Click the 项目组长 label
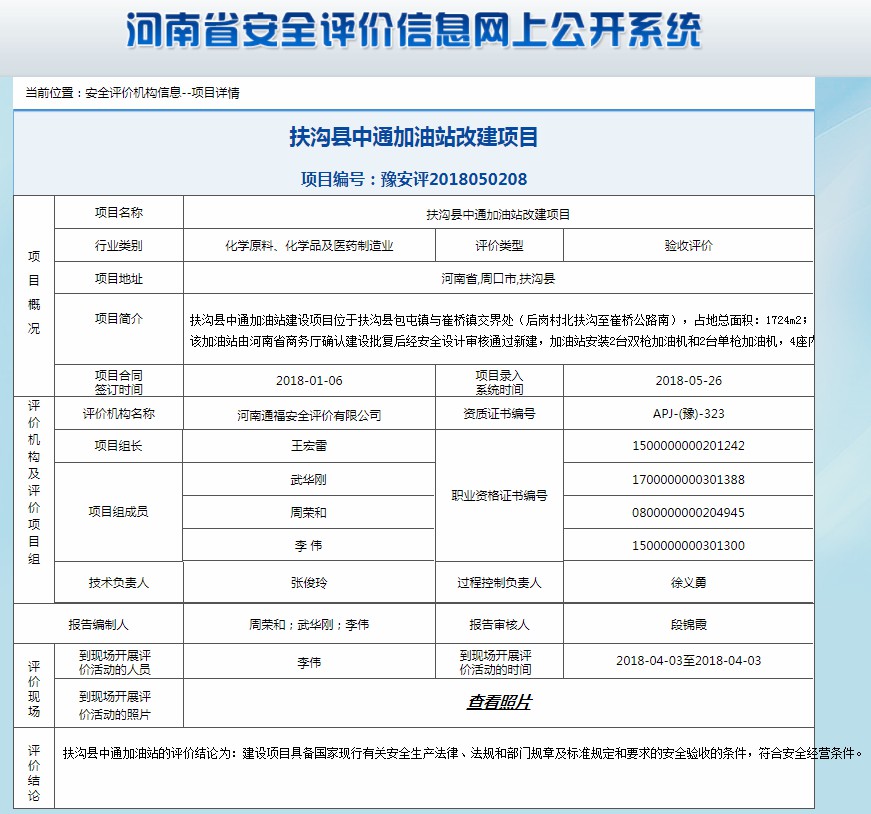The width and height of the screenshot is (871, 814). pyautogui.click(x=119, y=446)
